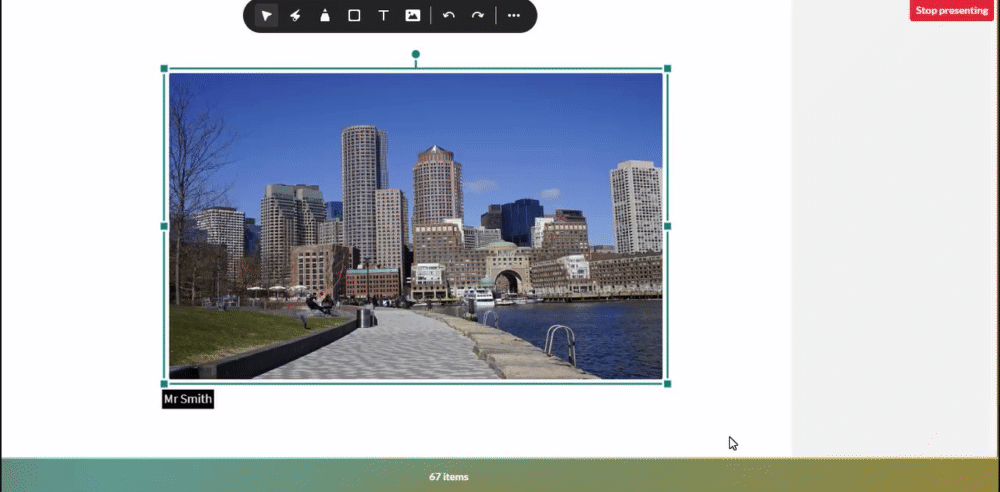The image size is (1000, 492).
Task: Click the 67 items status bar
Action: [x=448, y=477]
